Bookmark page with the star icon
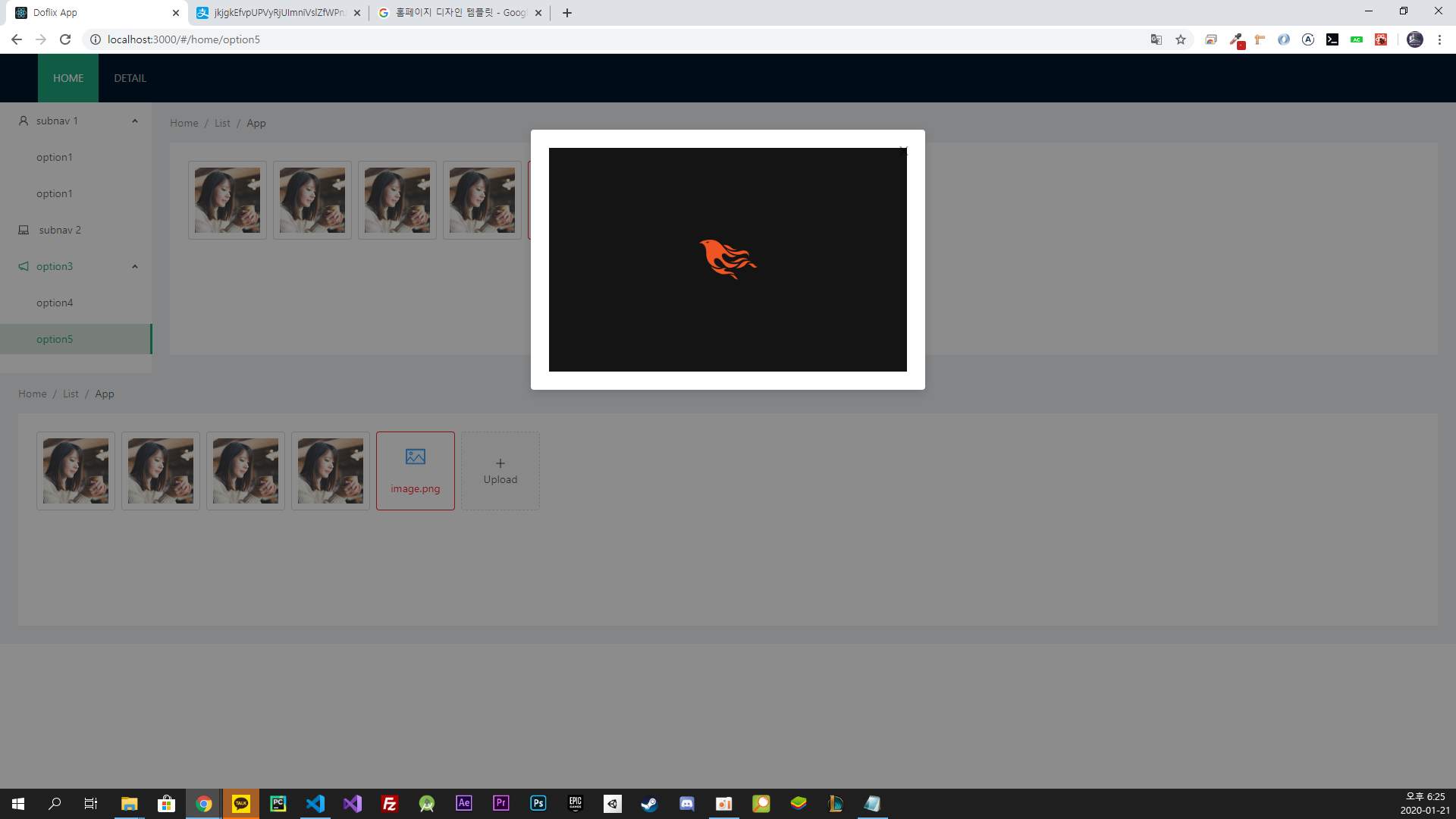Image resolution: width=1456 pixels, height=819 pixels. 1181,39
